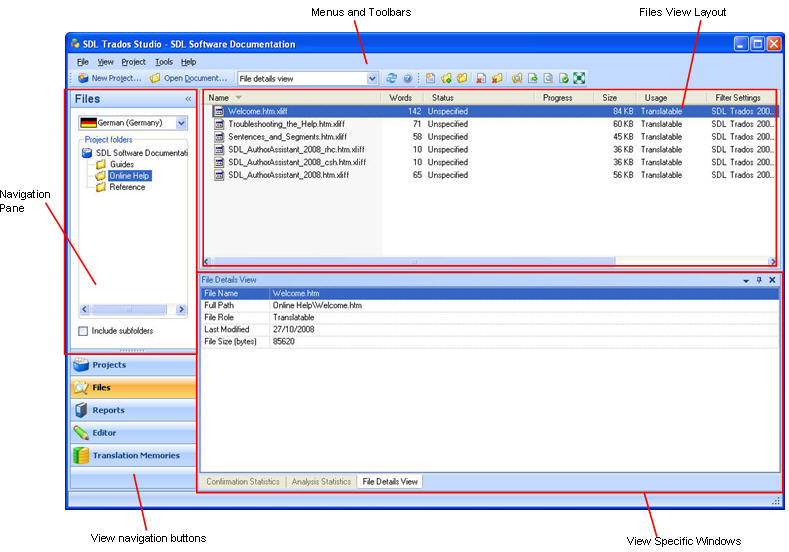Open the Help menu
This screenshot has width=789, height=552.
tap(188, 62)
